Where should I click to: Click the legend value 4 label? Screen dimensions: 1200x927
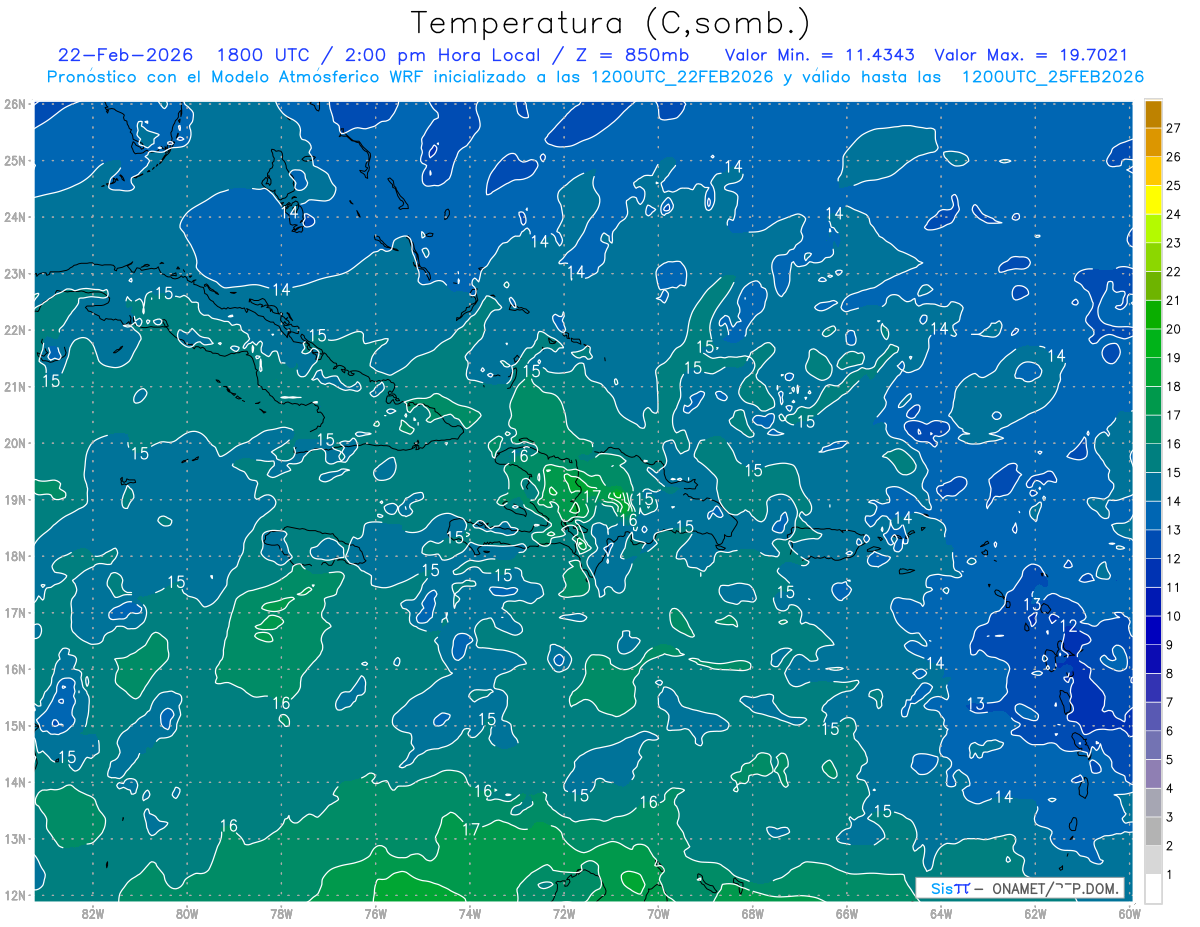1170,789
